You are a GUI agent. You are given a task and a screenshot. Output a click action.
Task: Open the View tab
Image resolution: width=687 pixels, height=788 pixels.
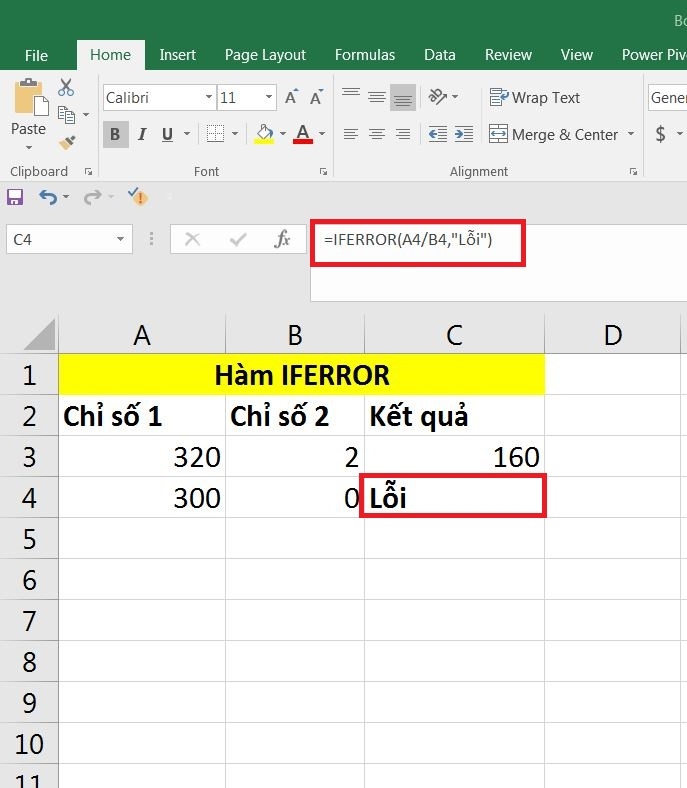pos(577,55)
